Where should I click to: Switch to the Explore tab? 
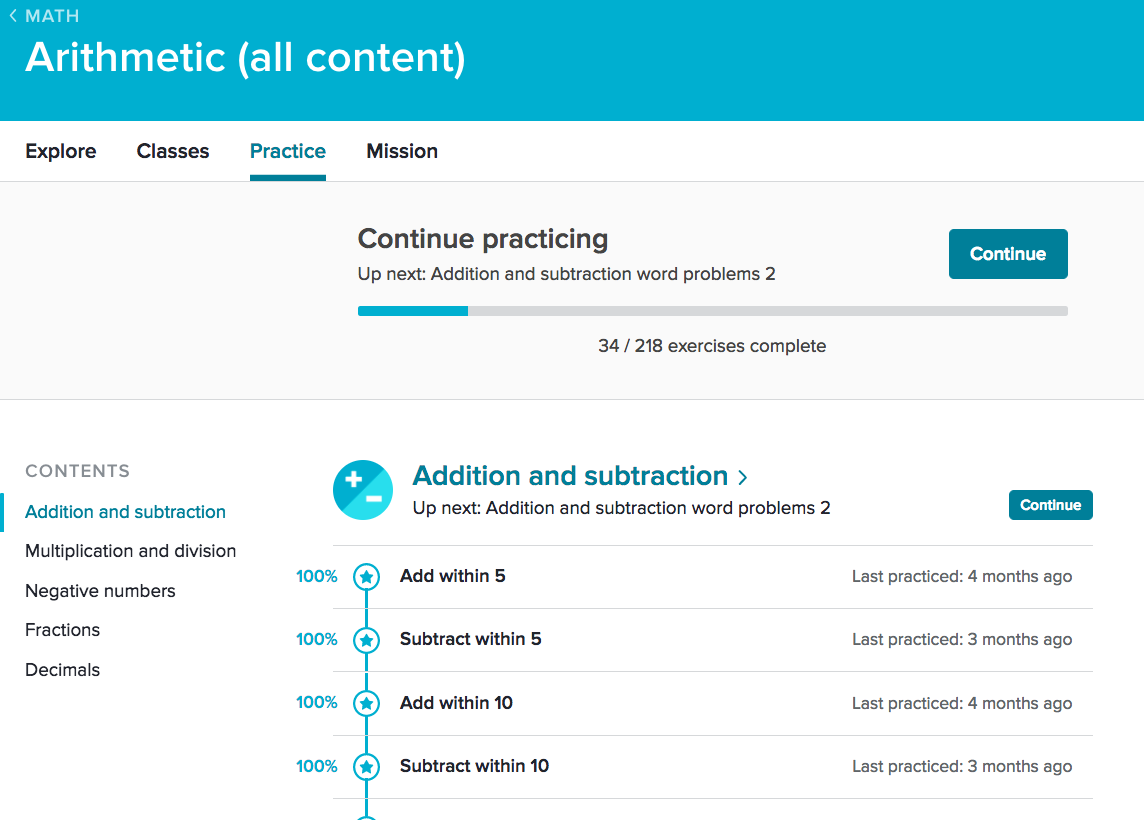(x=61, y=151)
